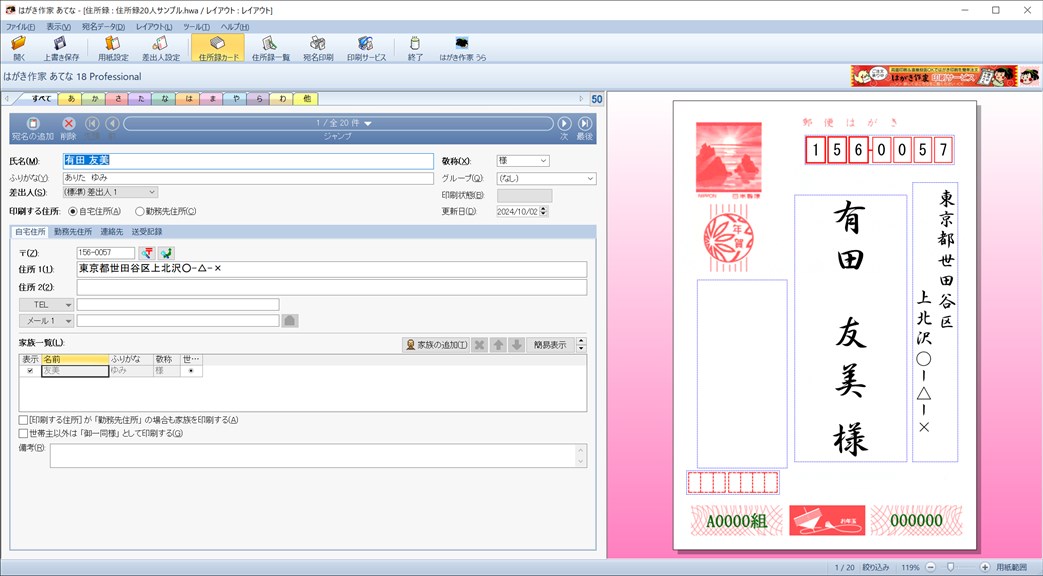The width and height of the screenshot is (1043, 576).
Task: Open the 敬称 dropdown showing 様
Action: 523,161
